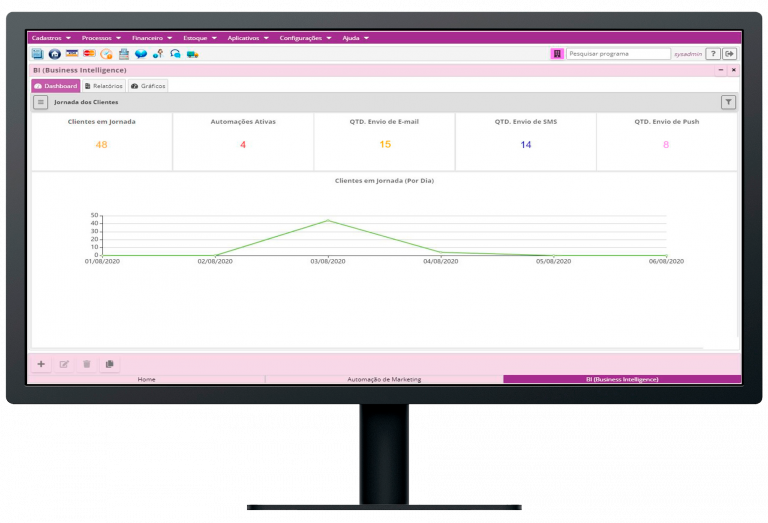The width and height of the screenshot is (768, 523).
Task: Click the Pesquisar programa search field
Action: point(618,54)
